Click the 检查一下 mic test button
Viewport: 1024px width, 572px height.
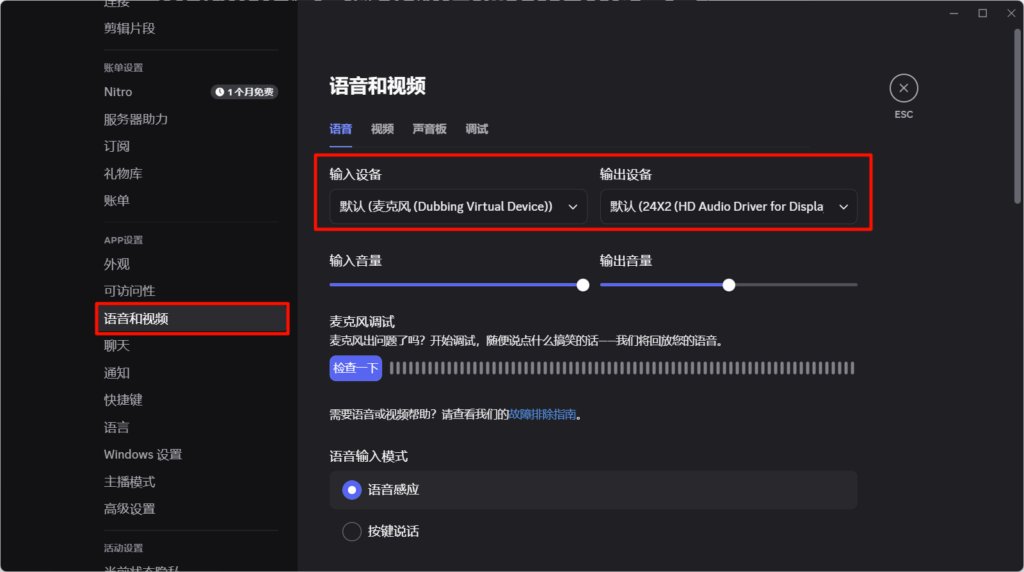tap(355, 368)
